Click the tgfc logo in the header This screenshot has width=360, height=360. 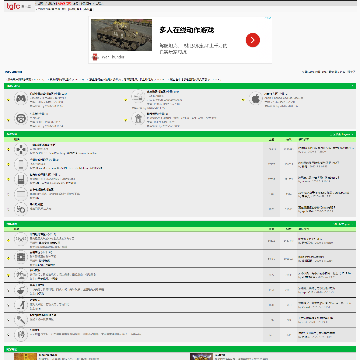point(13,6)
